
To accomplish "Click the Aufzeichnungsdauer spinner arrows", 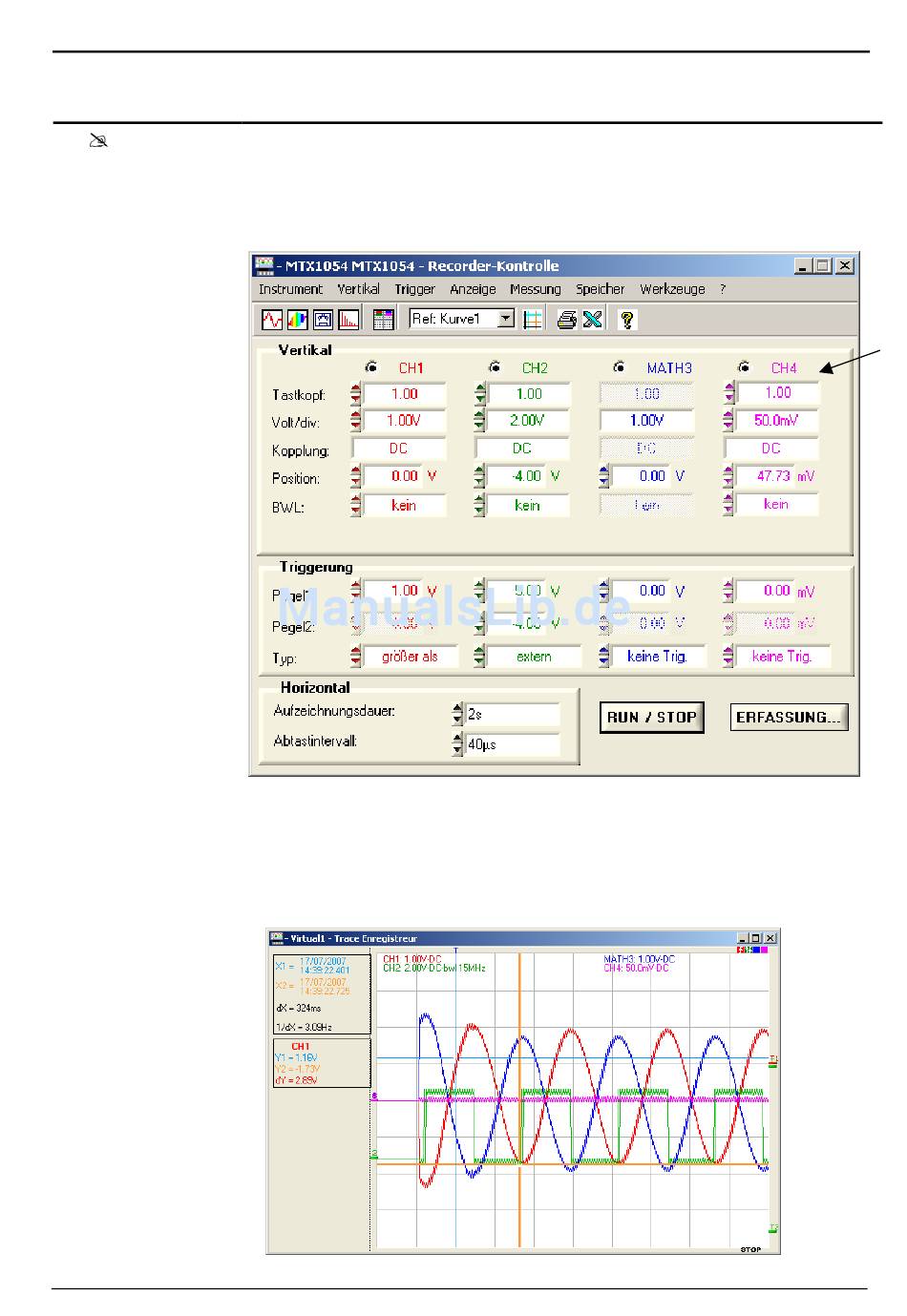I will tap(457, 714).
